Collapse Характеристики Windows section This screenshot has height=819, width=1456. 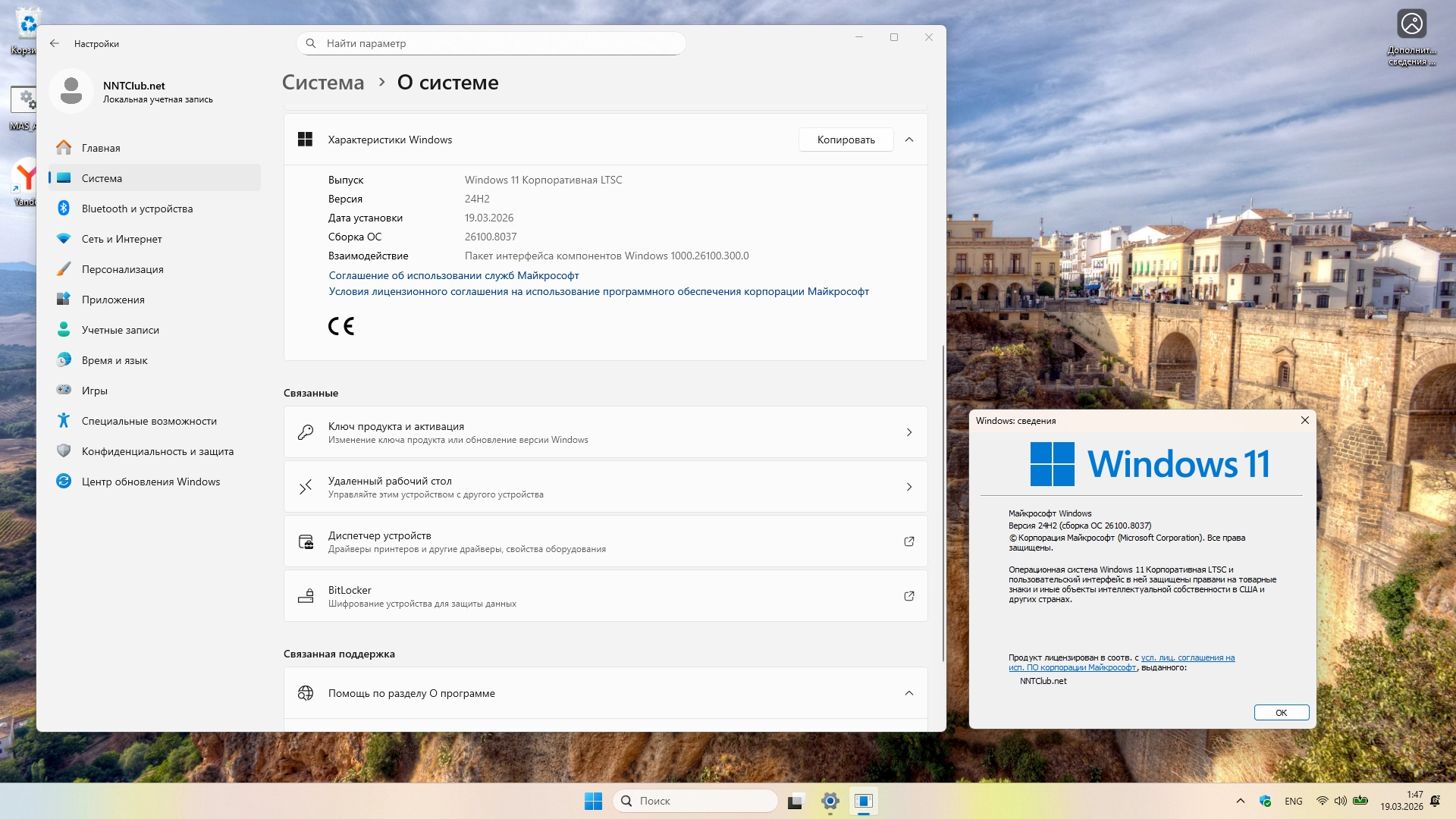pos(909,140)
